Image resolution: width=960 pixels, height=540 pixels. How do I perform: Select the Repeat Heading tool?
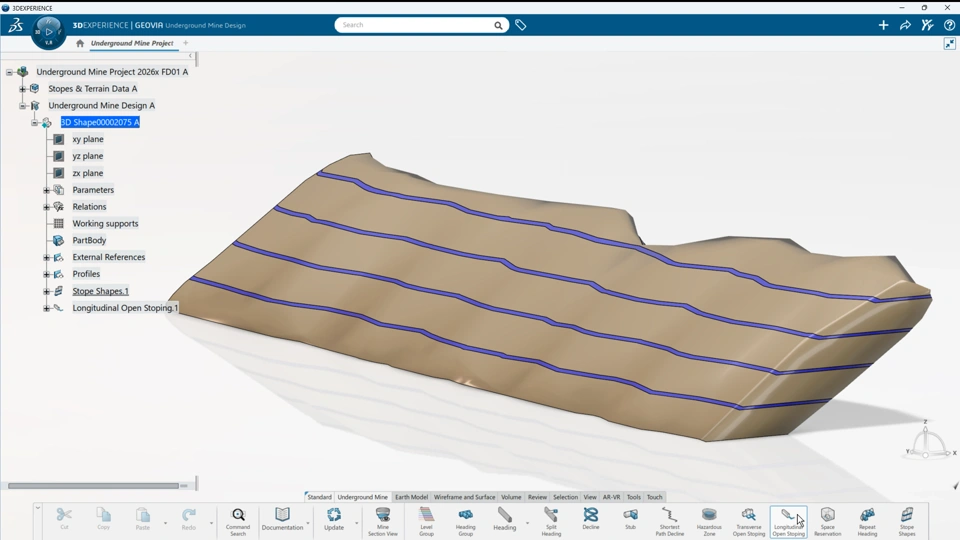tap(867, 522)
